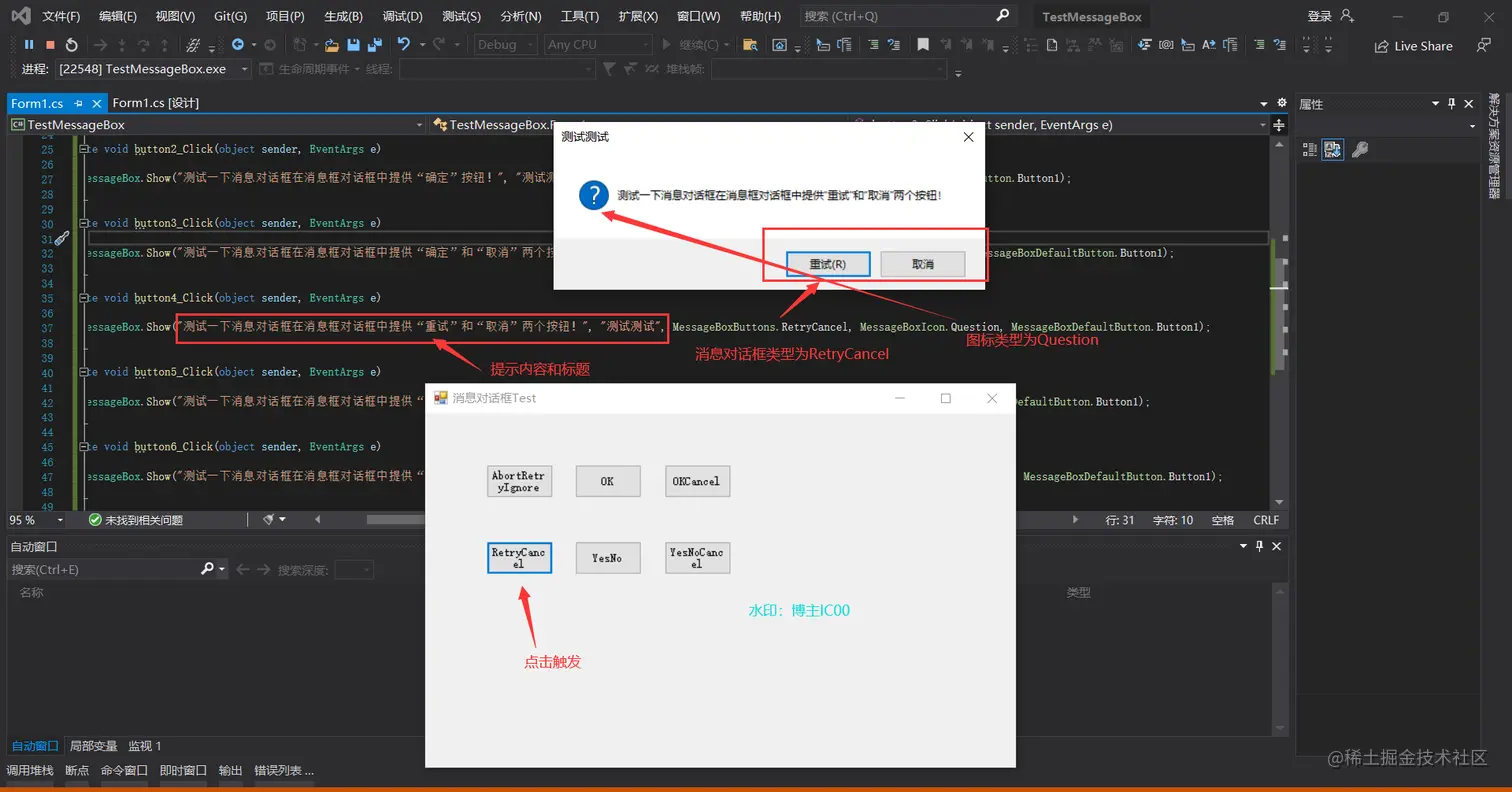Viewport: 1512px width, 792px height.
Task: Switch to the Form1.cs [设计] tab
Action: (x=156, y=103)
